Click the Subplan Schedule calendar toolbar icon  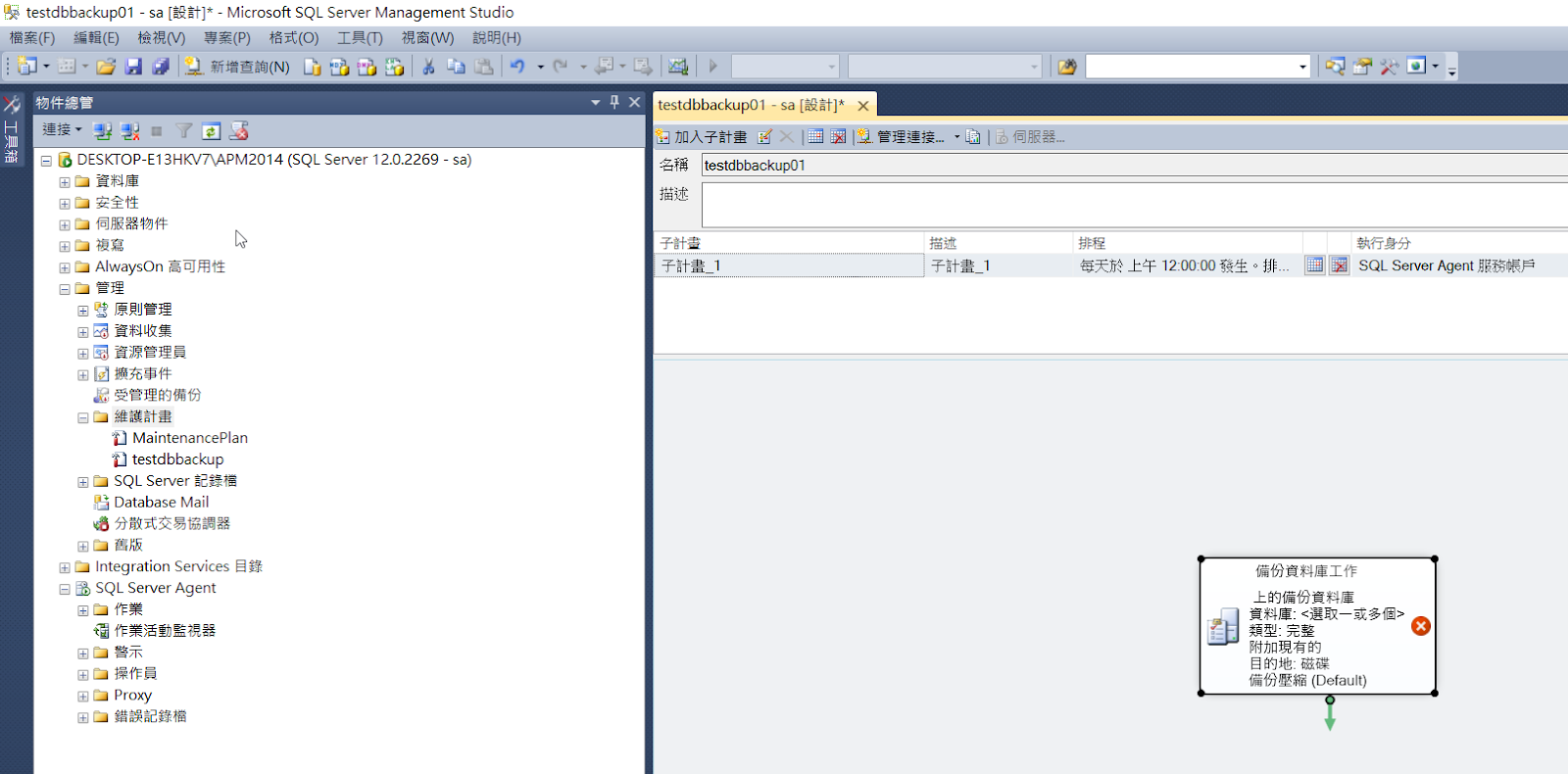815,137
